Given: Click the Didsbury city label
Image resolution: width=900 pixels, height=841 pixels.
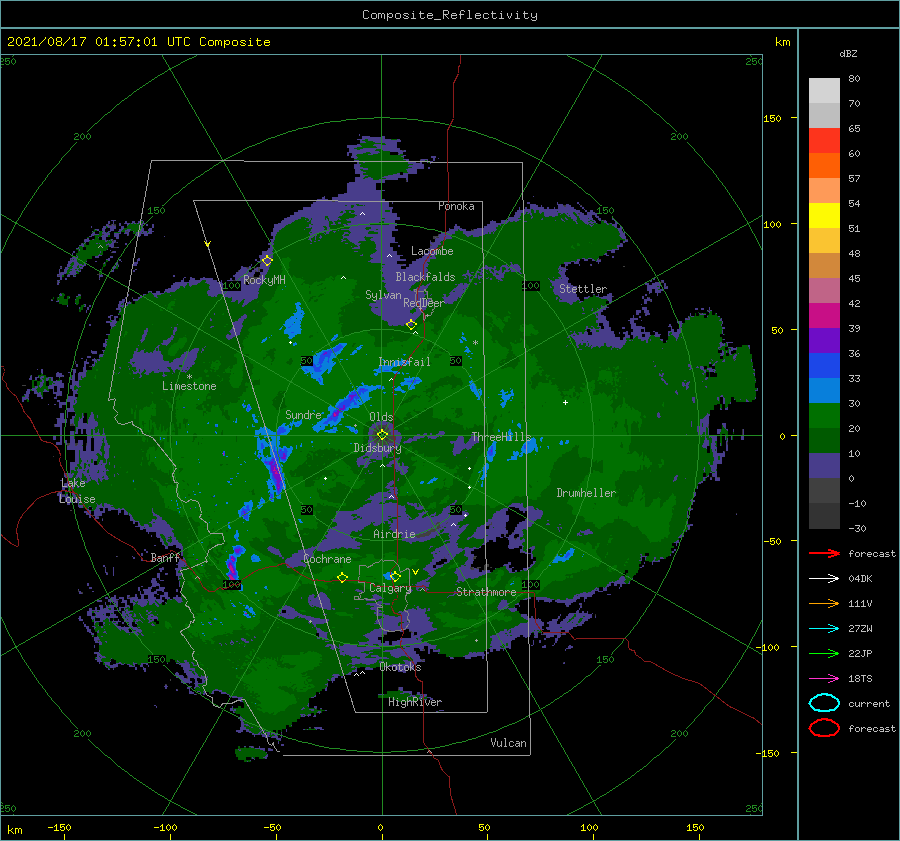Looking at the screenshot, I should pyautogui.click(x=377, y=448).
